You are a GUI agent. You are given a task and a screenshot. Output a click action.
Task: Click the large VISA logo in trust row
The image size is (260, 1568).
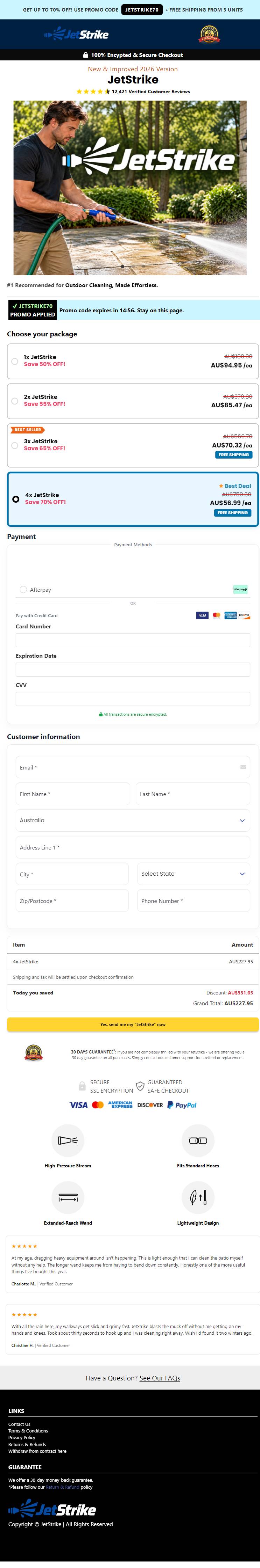click(x=78, y=1105)
